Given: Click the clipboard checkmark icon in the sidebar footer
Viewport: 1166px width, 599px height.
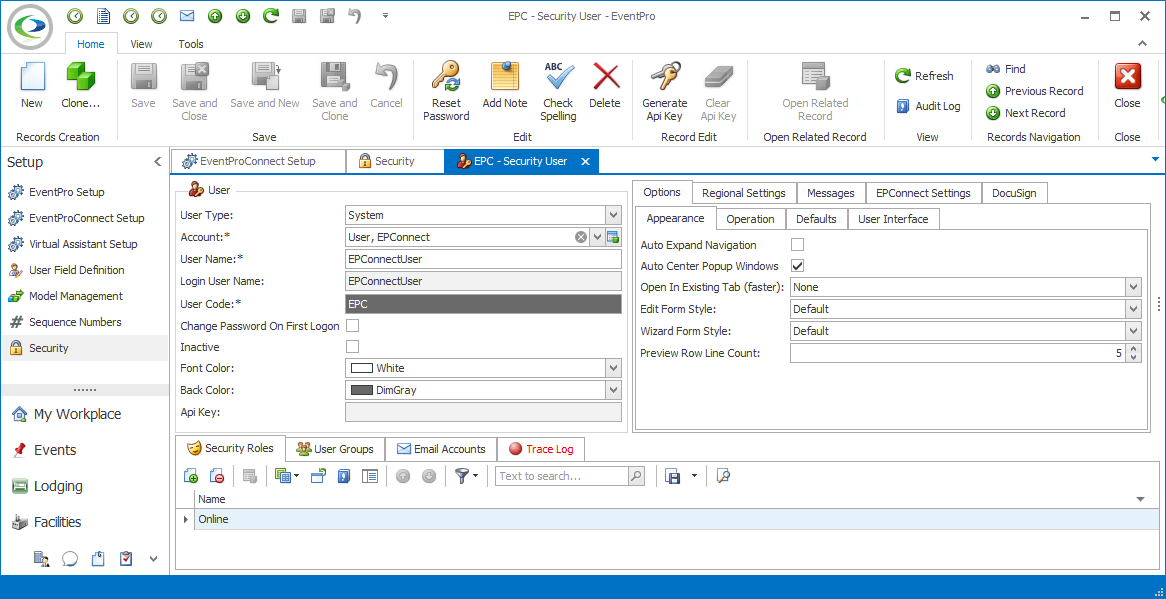Looking at the screenshot, I should pyautogui.click(x=126, y=558).
